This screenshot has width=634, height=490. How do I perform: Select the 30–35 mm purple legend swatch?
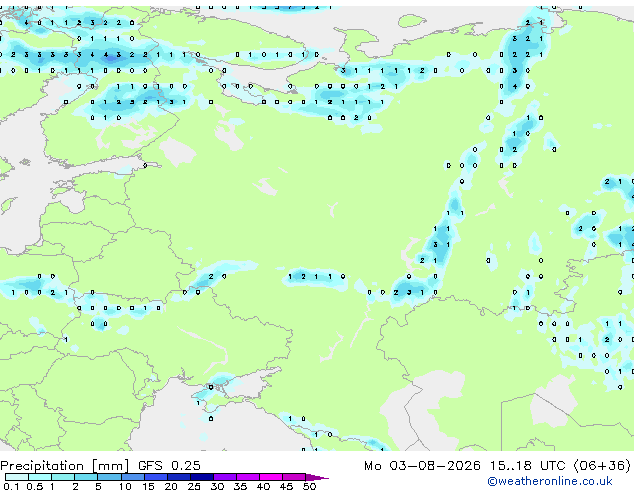224,477
